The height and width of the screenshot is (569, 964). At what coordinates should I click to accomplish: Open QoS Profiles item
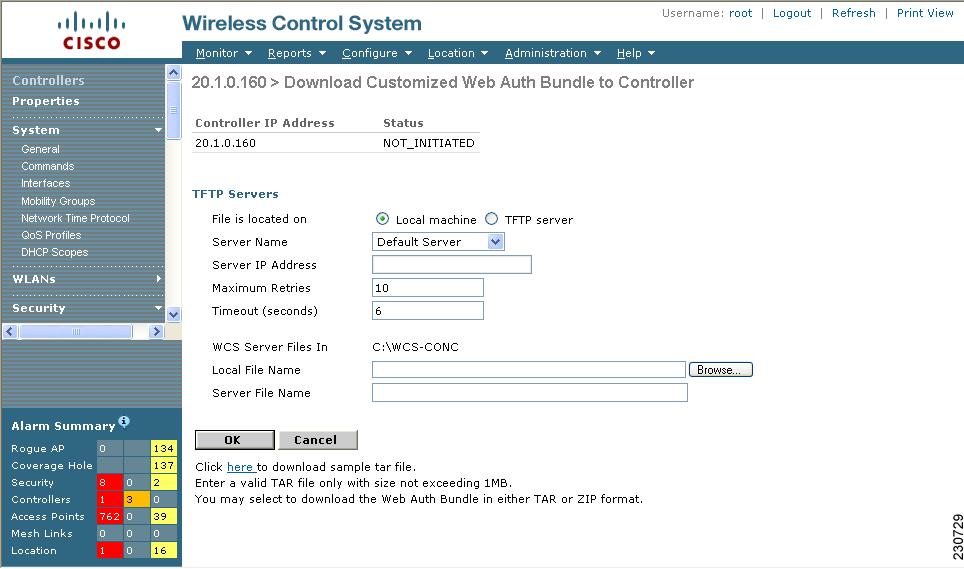[x=51, y=235]
